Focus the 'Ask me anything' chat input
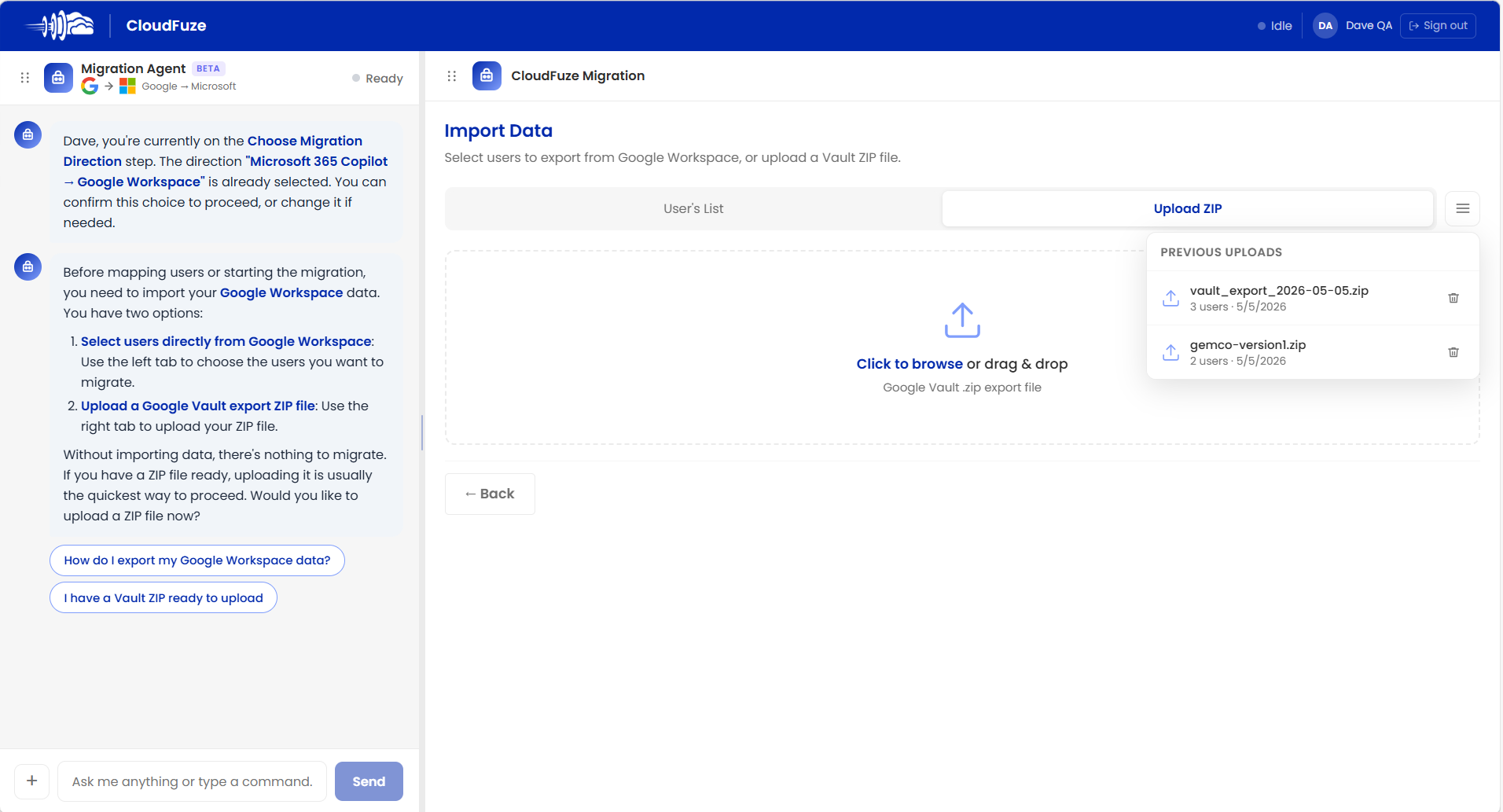Image resolution: width=1503 pixels, height=812 pixels. (x=192, y=781)
